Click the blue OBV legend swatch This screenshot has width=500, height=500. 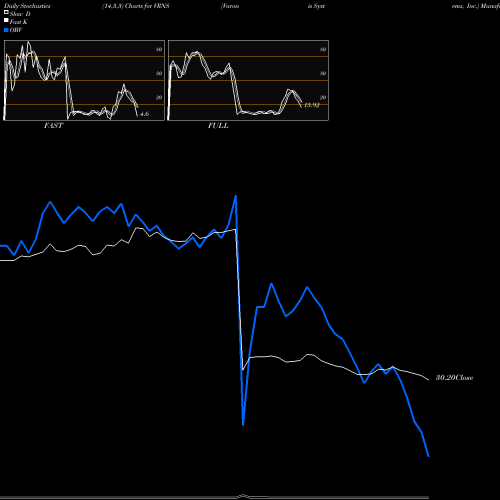click(6, 30)
